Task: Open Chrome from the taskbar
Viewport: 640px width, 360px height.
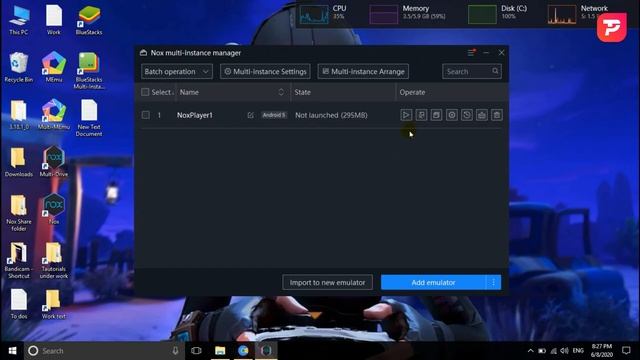Action: pos(243,351)
